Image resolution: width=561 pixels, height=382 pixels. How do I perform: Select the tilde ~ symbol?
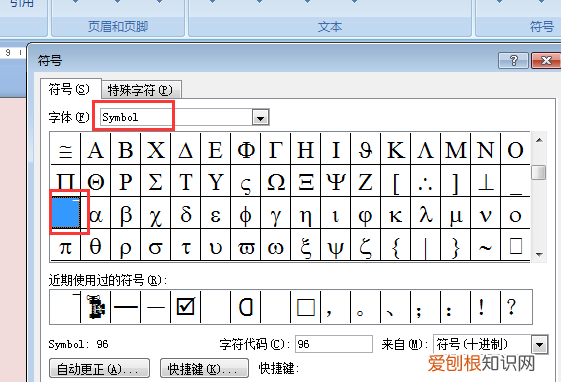[x=486, y=245]
